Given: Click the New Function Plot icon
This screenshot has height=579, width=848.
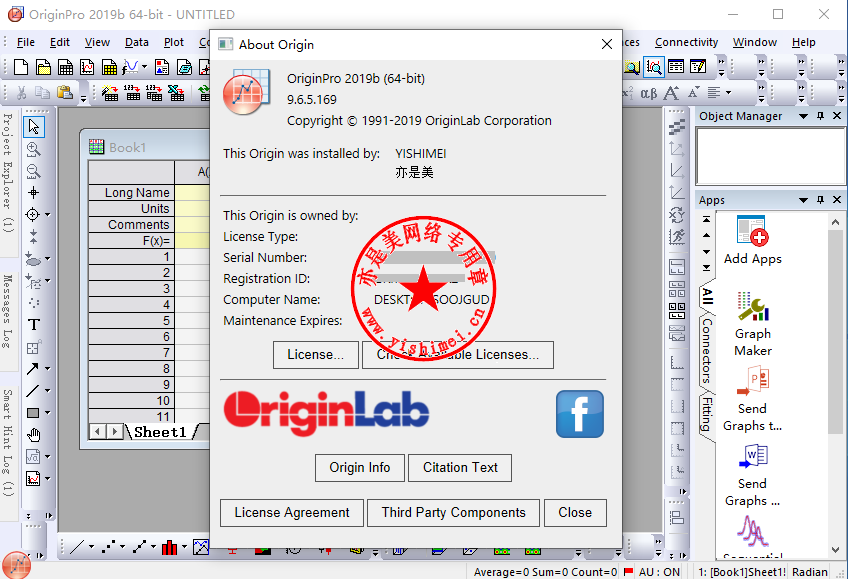Looking at the screenshot, I should pyautogui.click(x=130, y=67).
